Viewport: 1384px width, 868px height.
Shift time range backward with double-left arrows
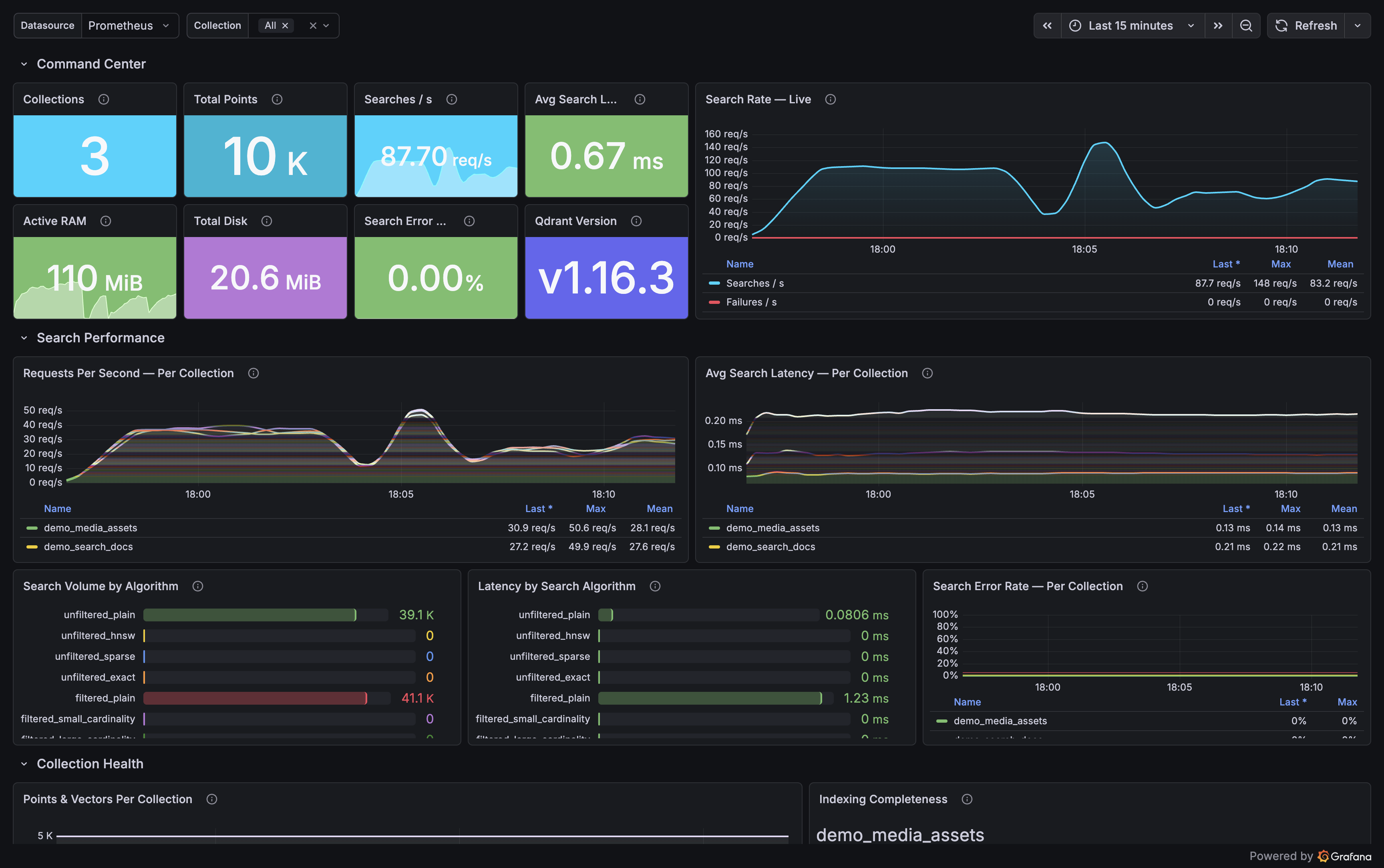tap(1047, 26)
